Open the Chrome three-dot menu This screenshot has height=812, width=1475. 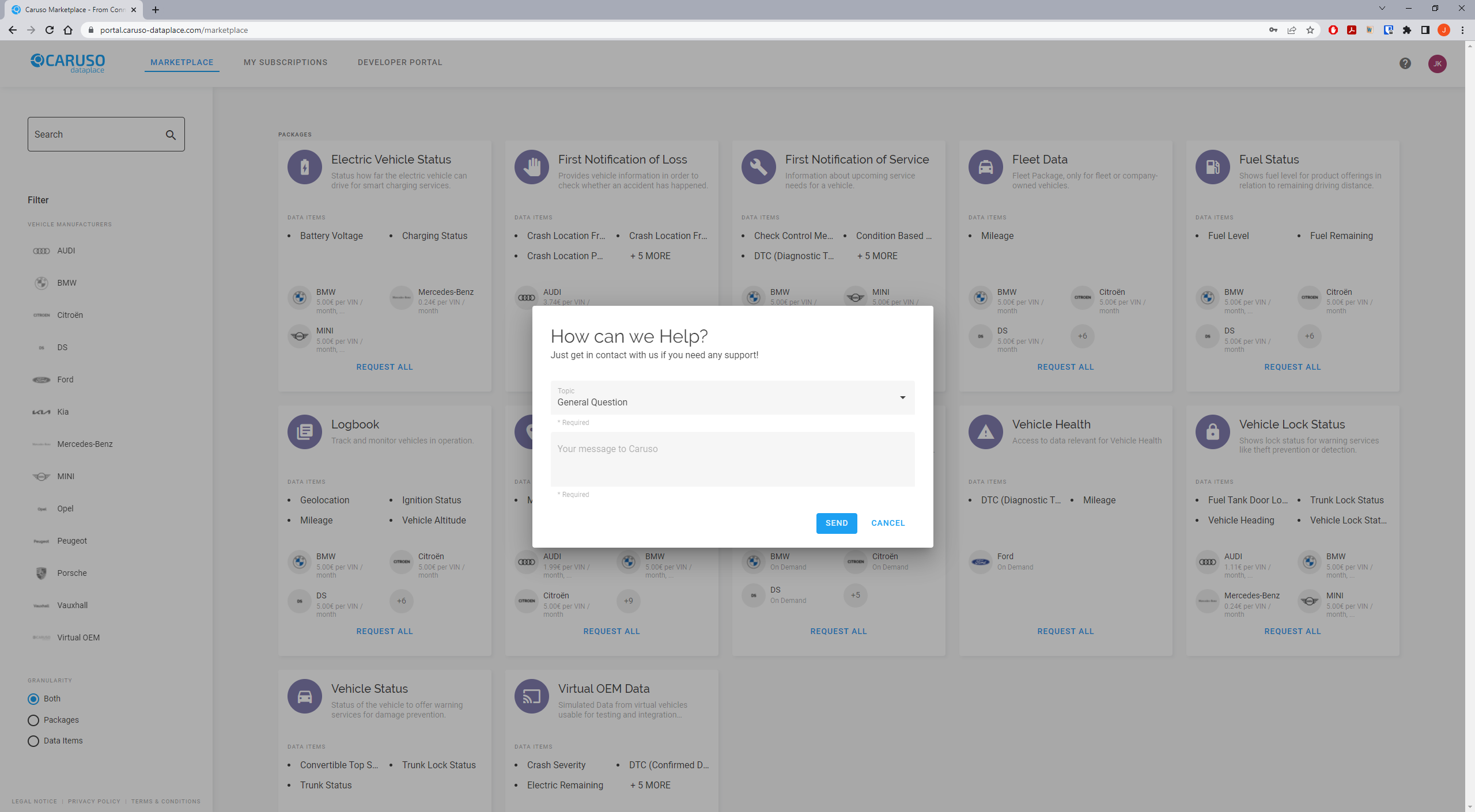[x=1462, y=30]
